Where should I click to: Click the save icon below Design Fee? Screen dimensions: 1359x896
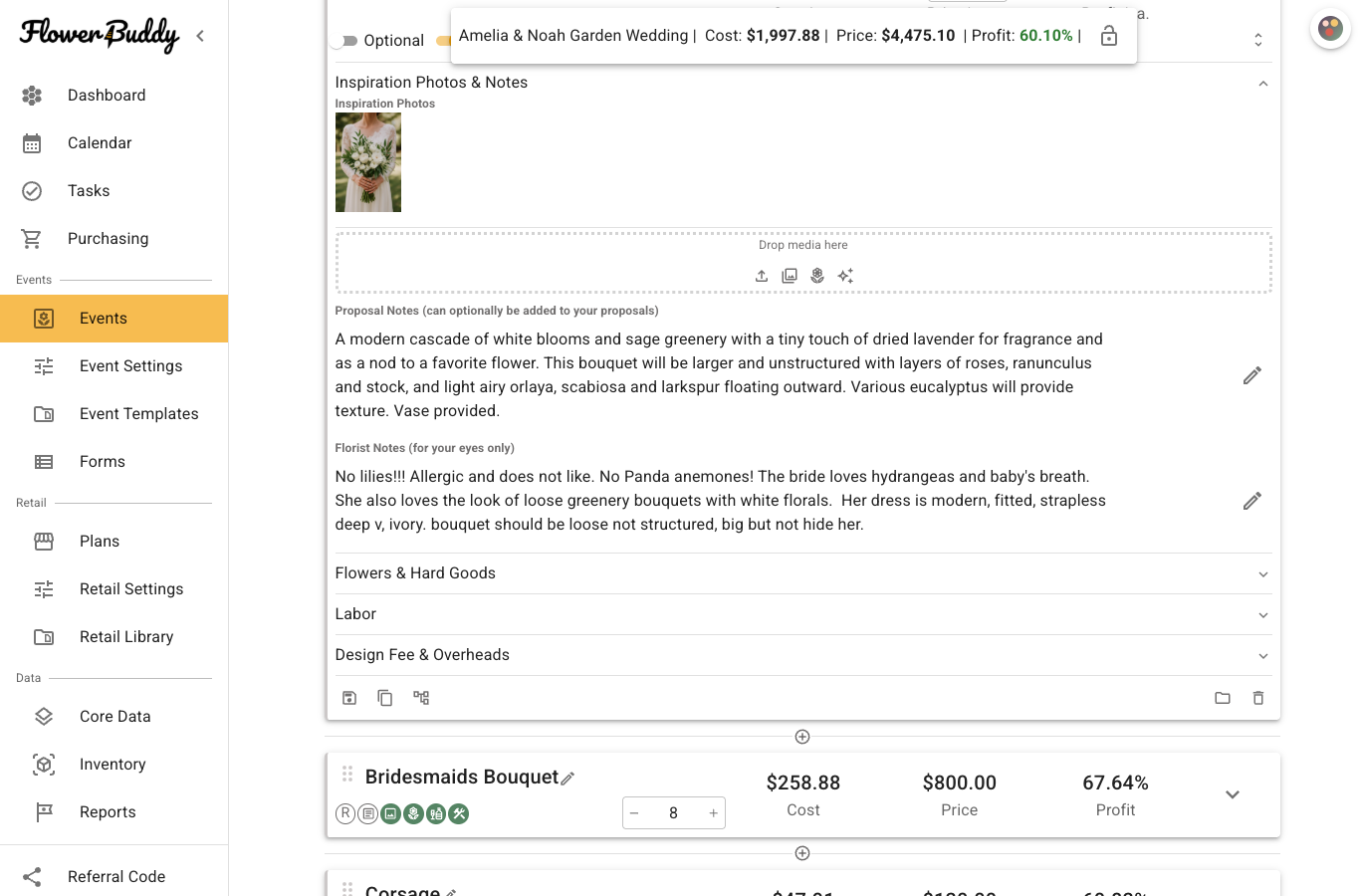click(349, 698)
